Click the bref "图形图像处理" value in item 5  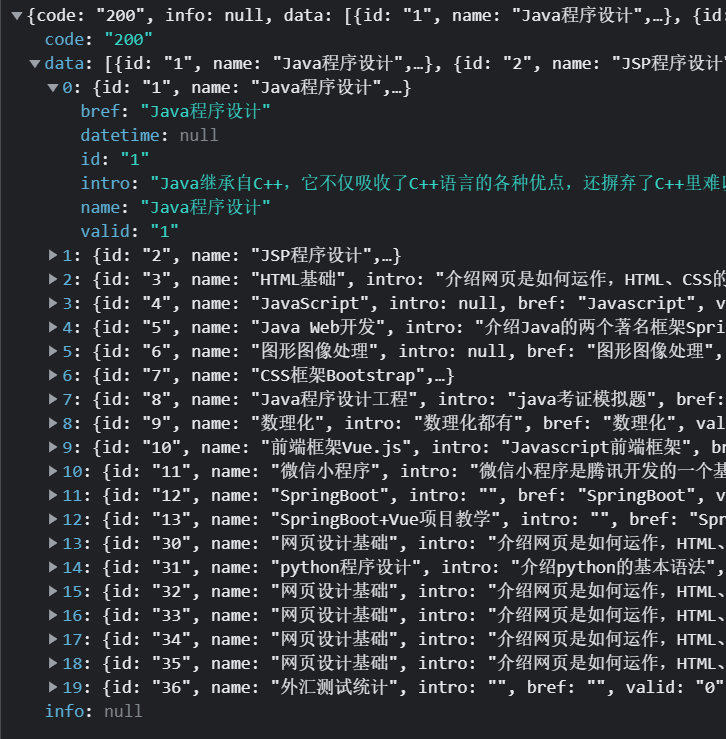651,351
